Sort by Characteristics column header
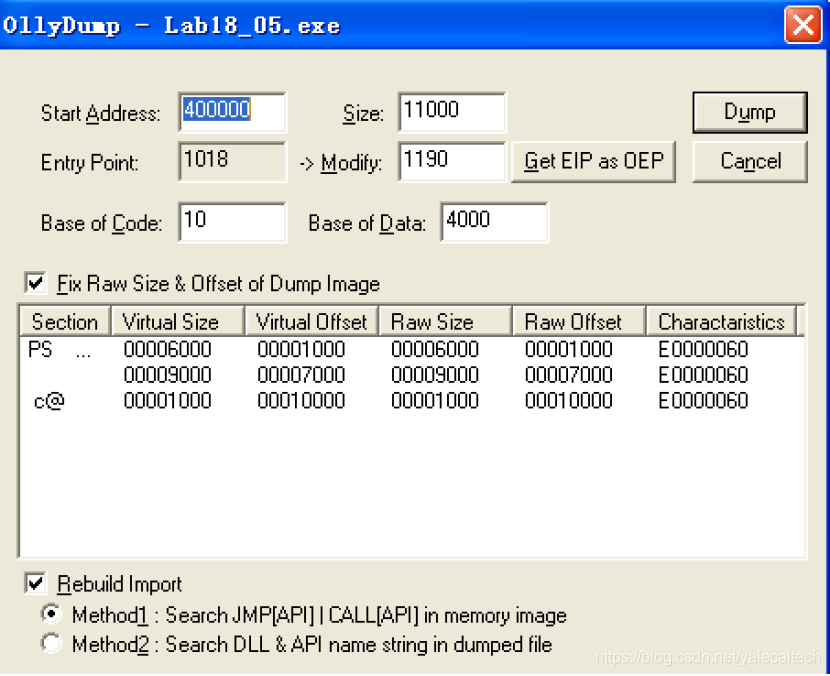The image size is (830, 676). (721, 321)
